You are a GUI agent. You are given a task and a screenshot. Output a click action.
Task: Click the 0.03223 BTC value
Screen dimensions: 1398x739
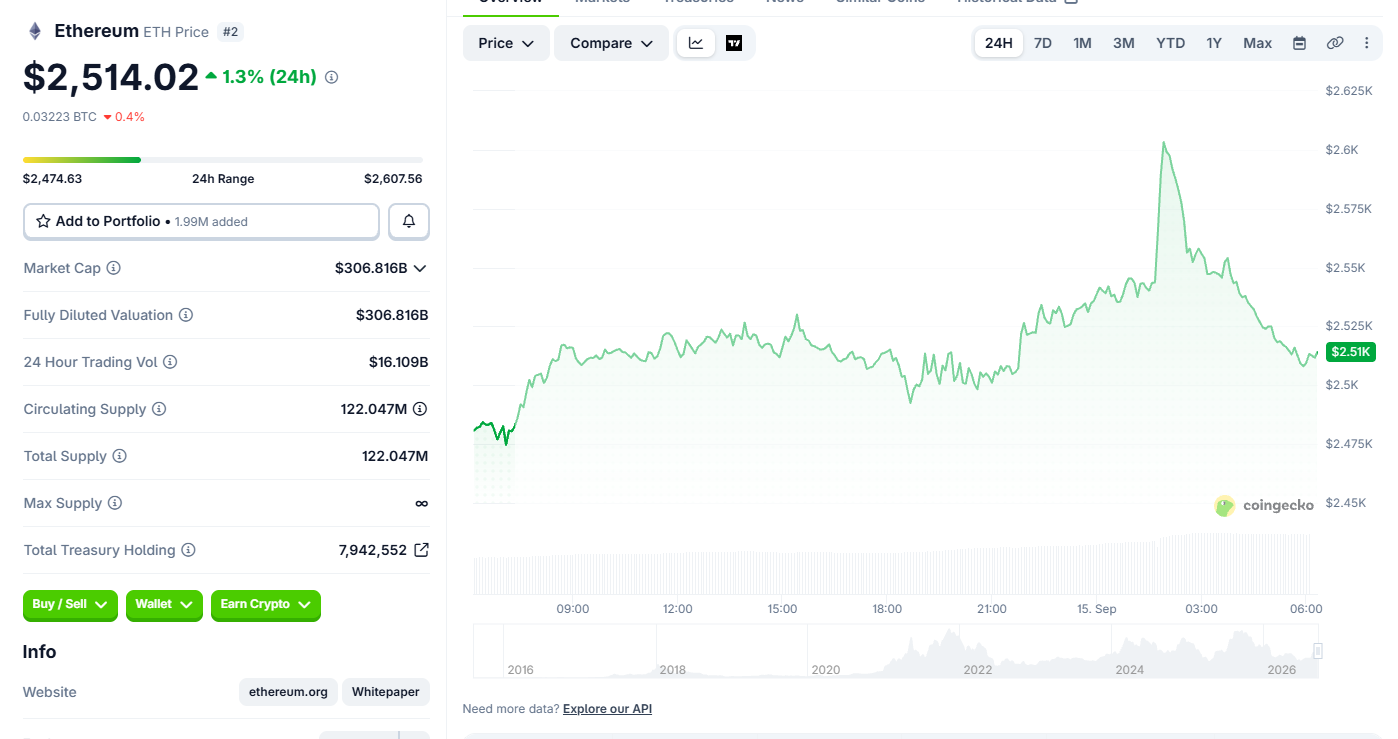point(60,117)
